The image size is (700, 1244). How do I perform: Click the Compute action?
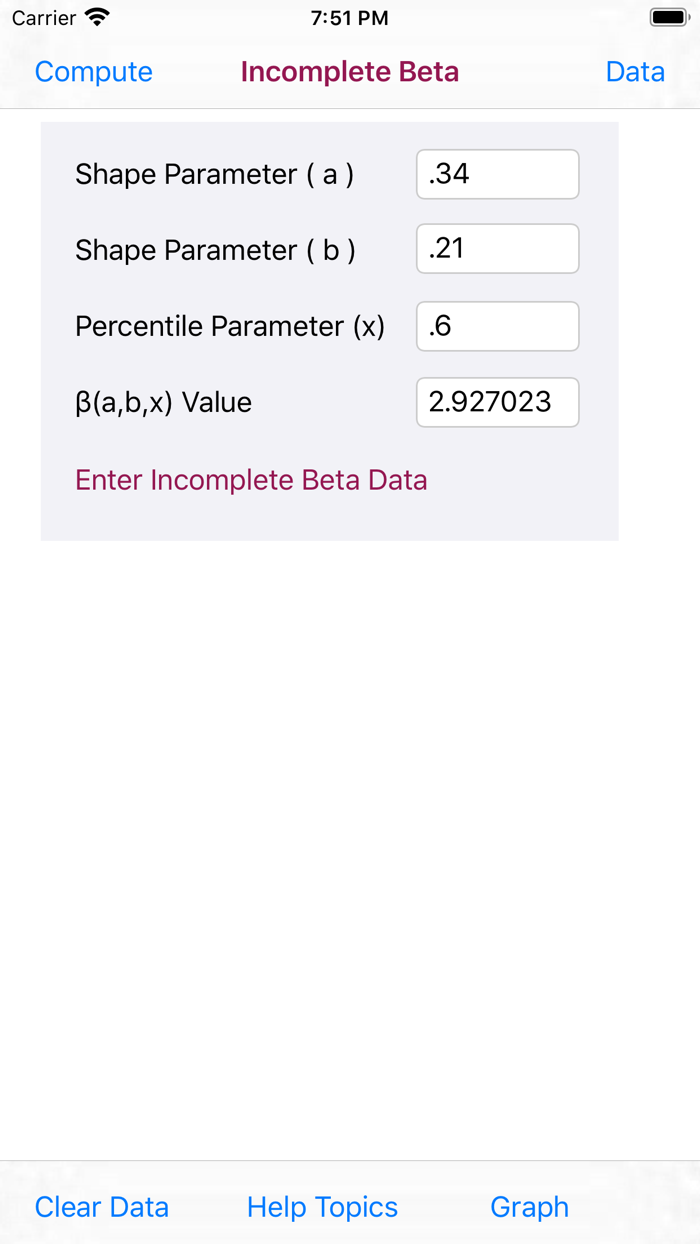[x=93, y=72]
